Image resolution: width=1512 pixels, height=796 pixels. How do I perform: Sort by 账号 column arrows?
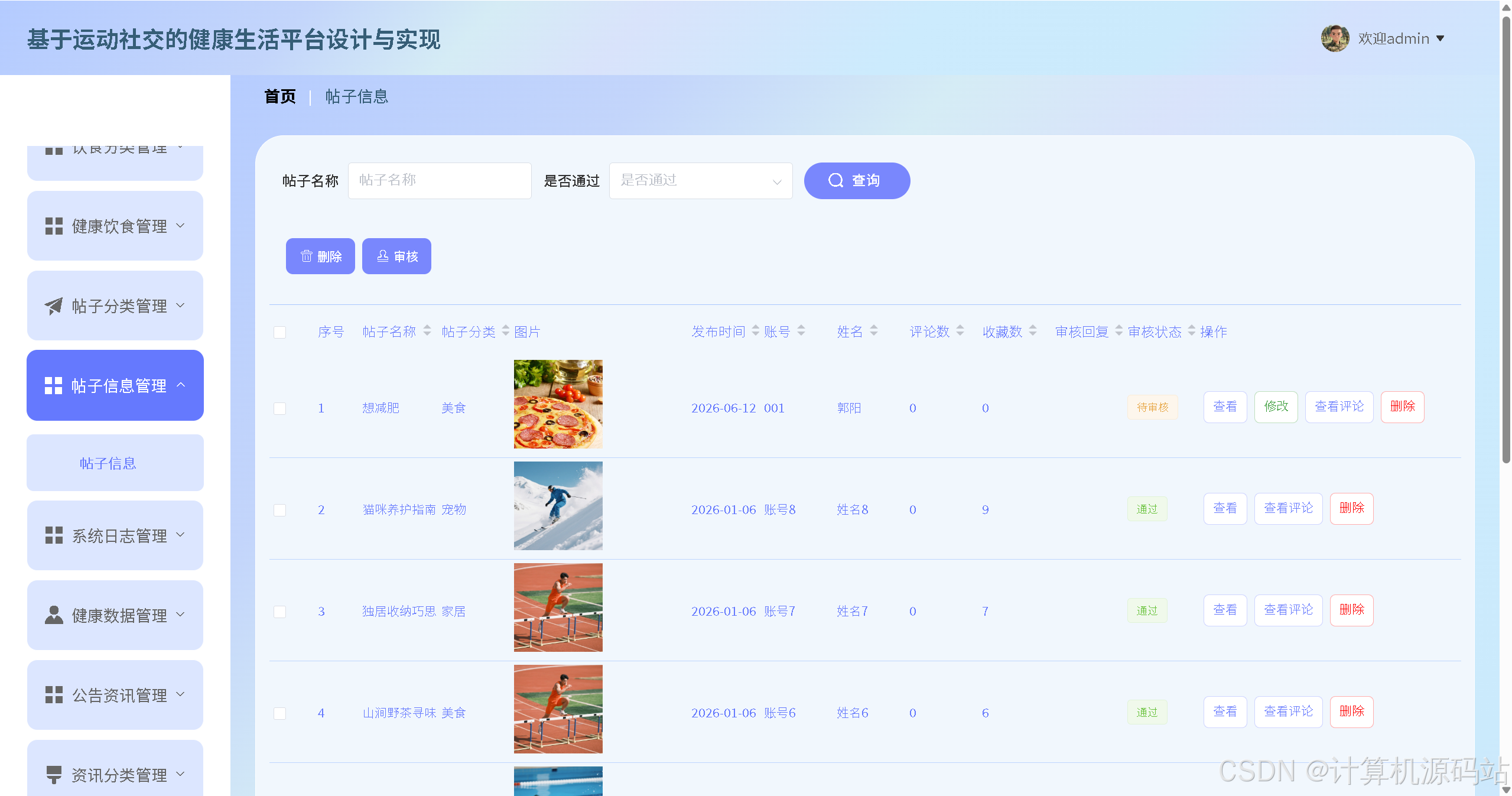pyautogui.click(x=801, y=331)
